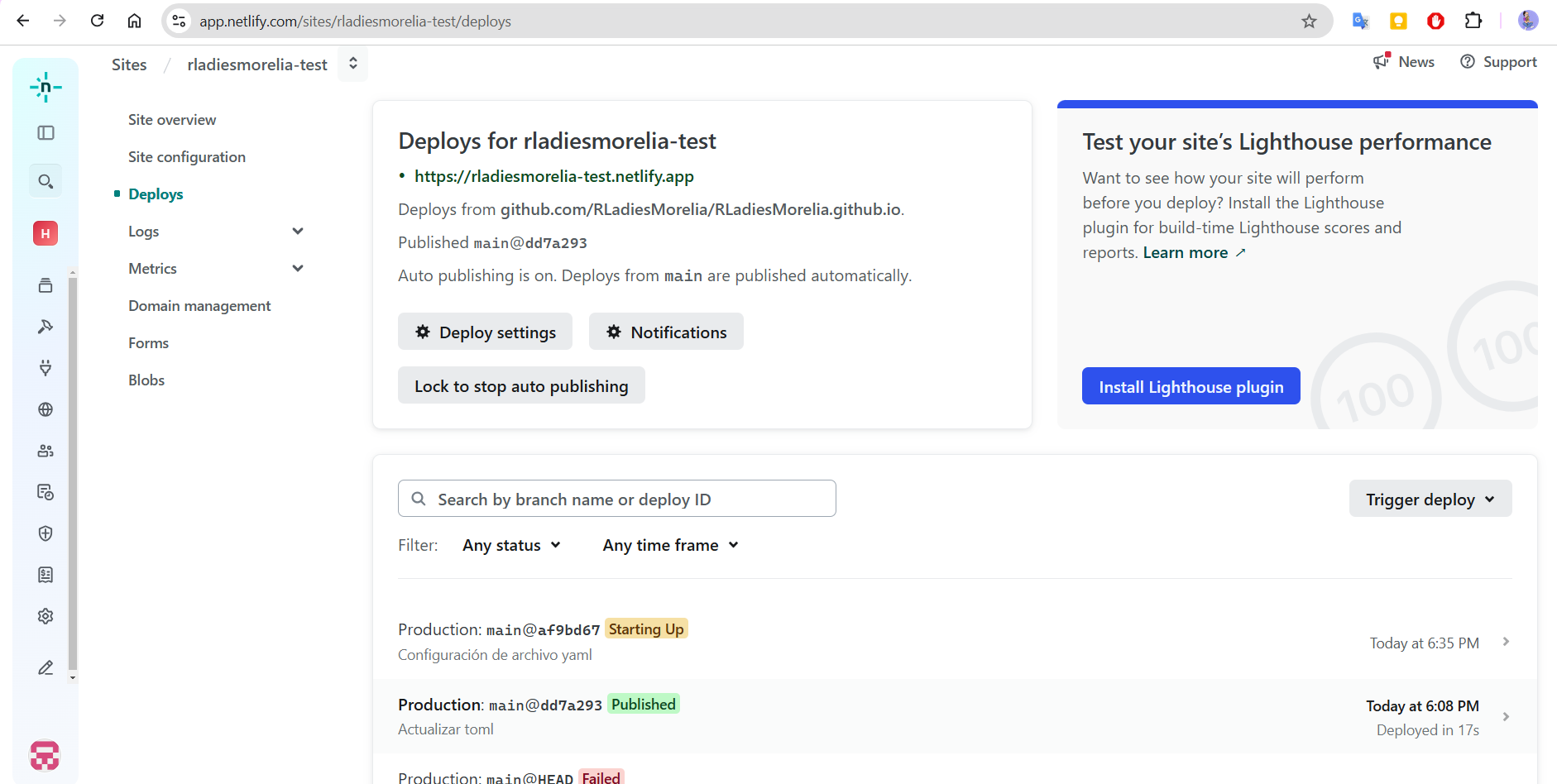Open the Any status filter dropdown

click(511, 545)
